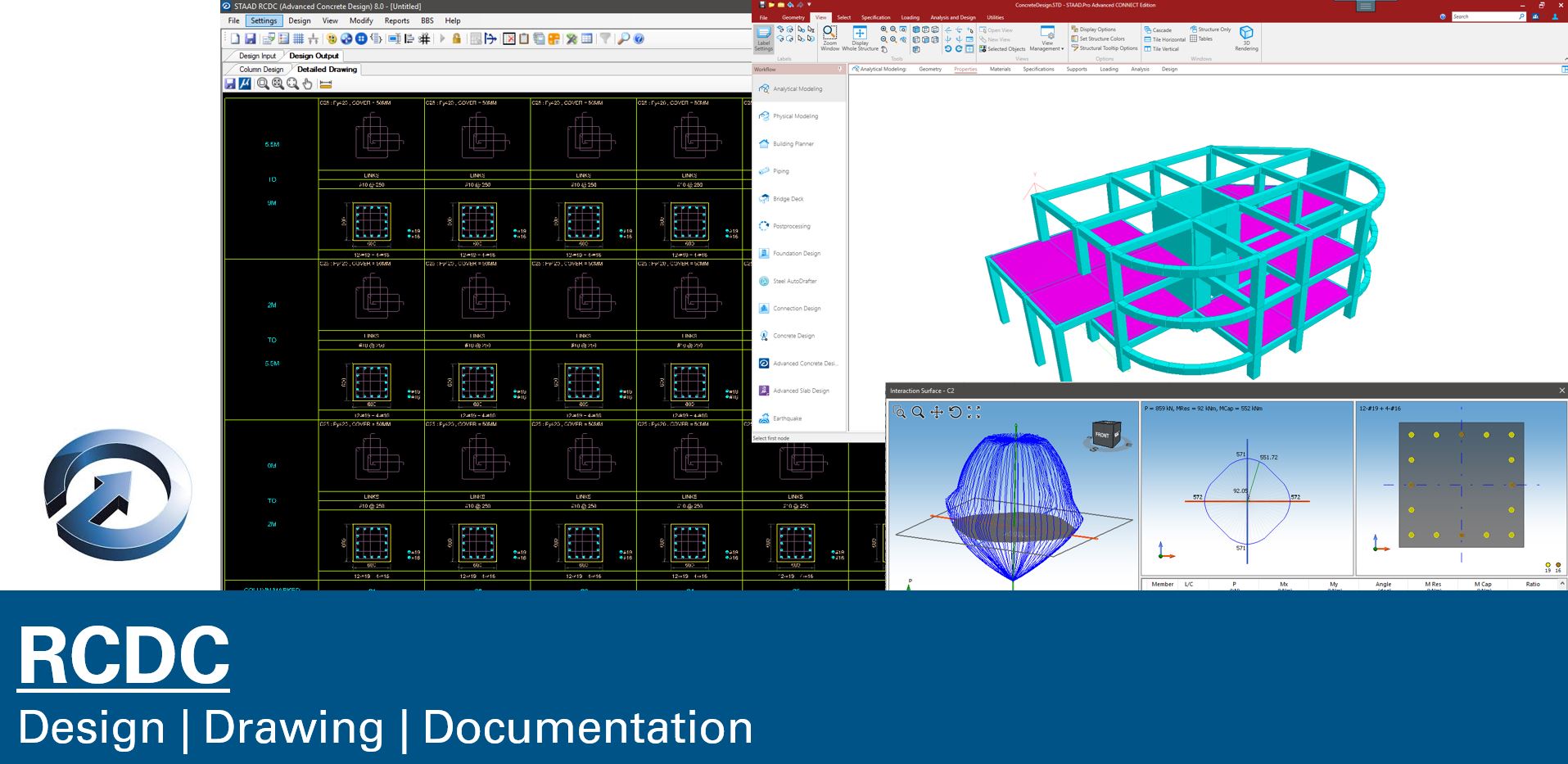Click the pan hand tool in drawing toolbar
The width and height of the screenshot is (1568, 764).
click(307, 84)
